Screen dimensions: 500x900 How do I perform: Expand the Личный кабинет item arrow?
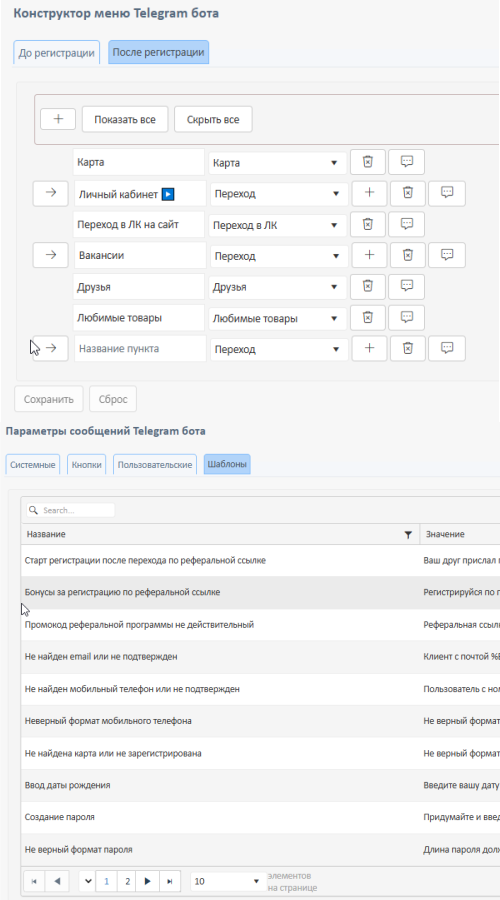point(51,193)
